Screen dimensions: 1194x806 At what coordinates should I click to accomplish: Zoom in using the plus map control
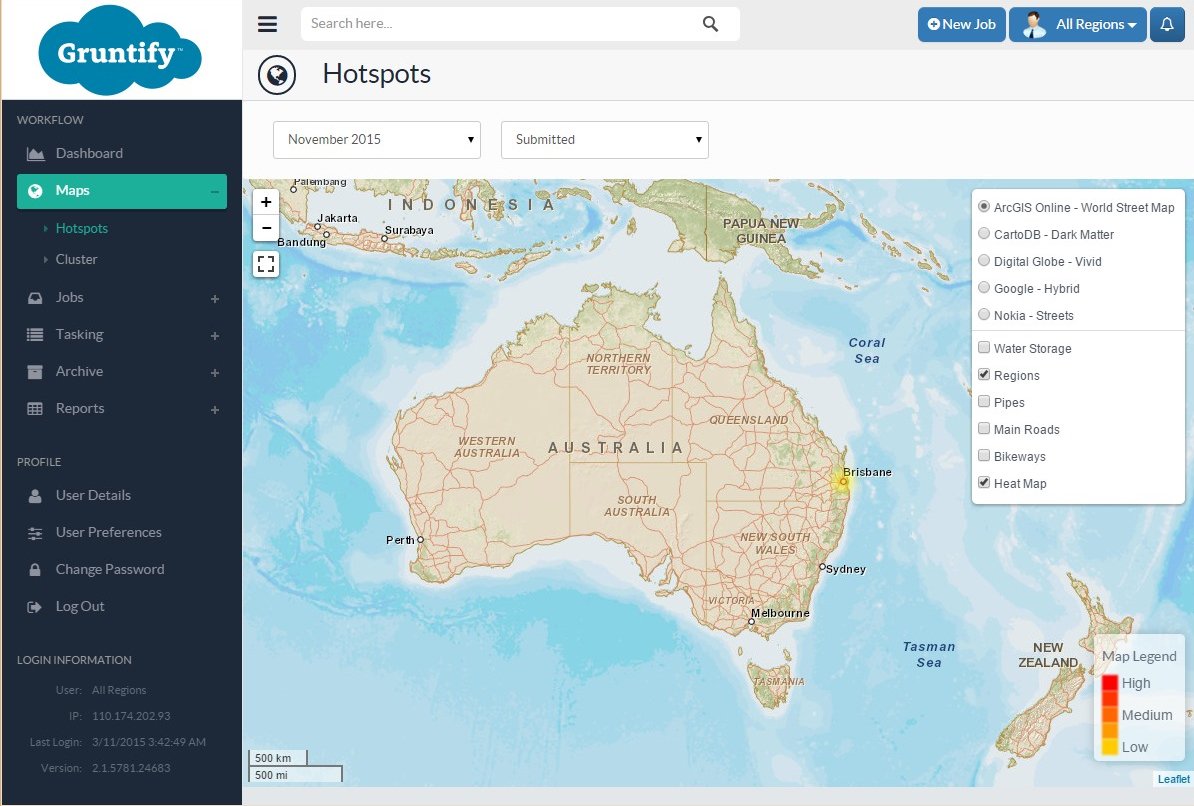coord(265,201)
